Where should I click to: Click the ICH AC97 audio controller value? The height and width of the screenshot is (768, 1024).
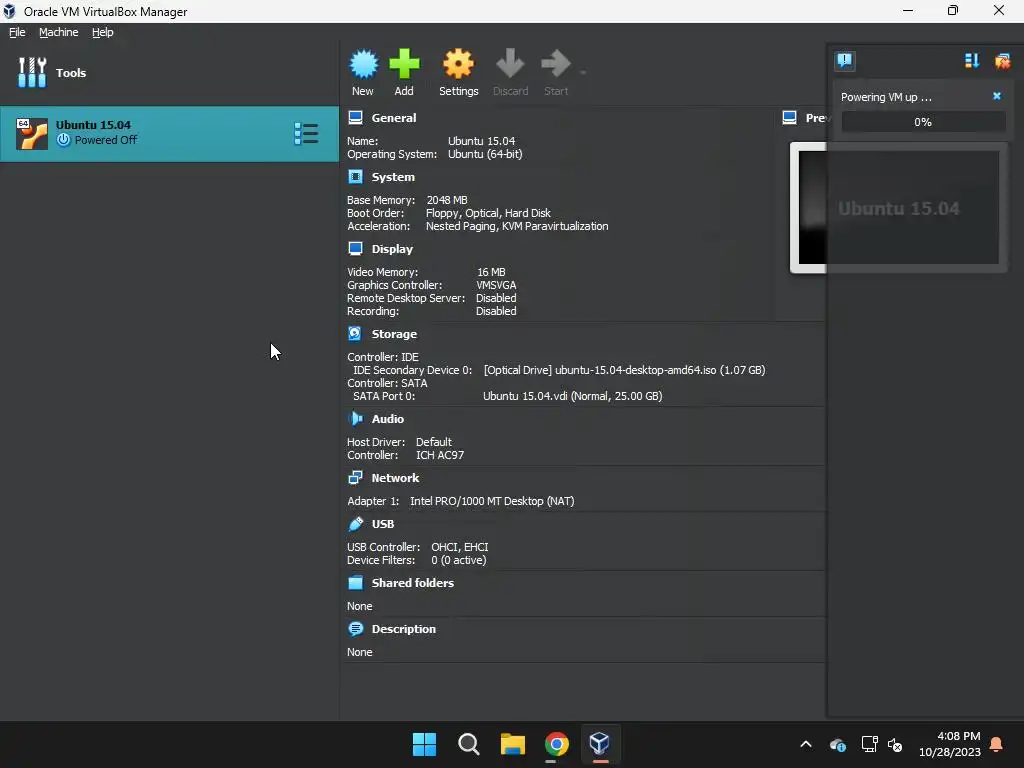(x=440, y=455)
